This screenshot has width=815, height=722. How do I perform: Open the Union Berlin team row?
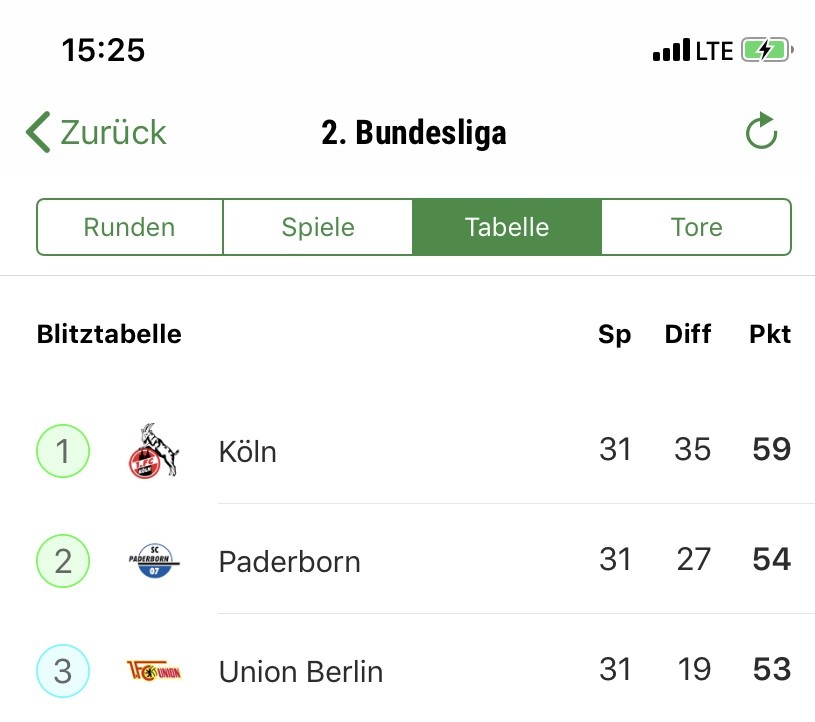pyautogui.click(x=408, y=670)
